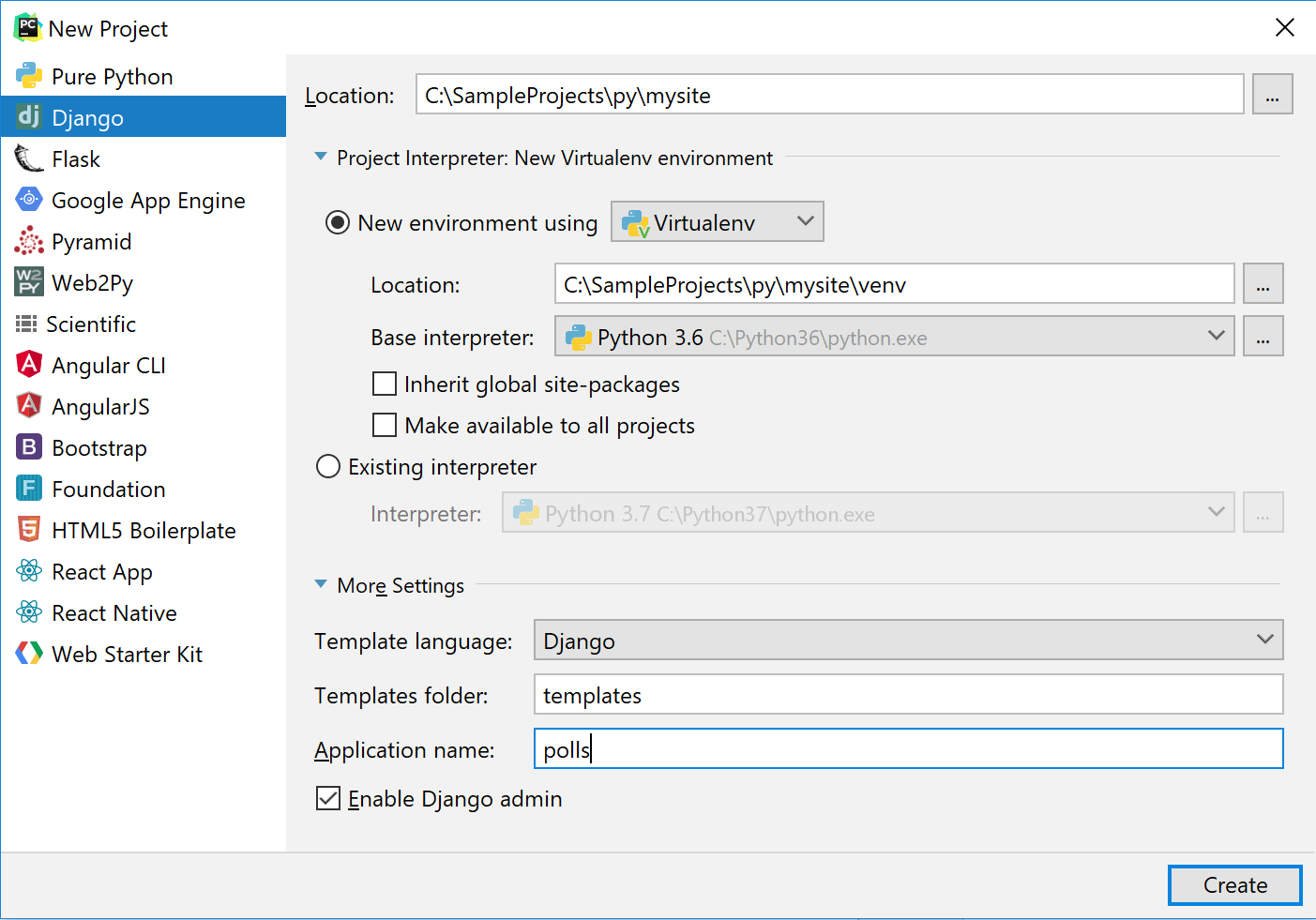
Task: Choose the Pyramid project type
Action: pyautogui.click(x=144, y=241)
